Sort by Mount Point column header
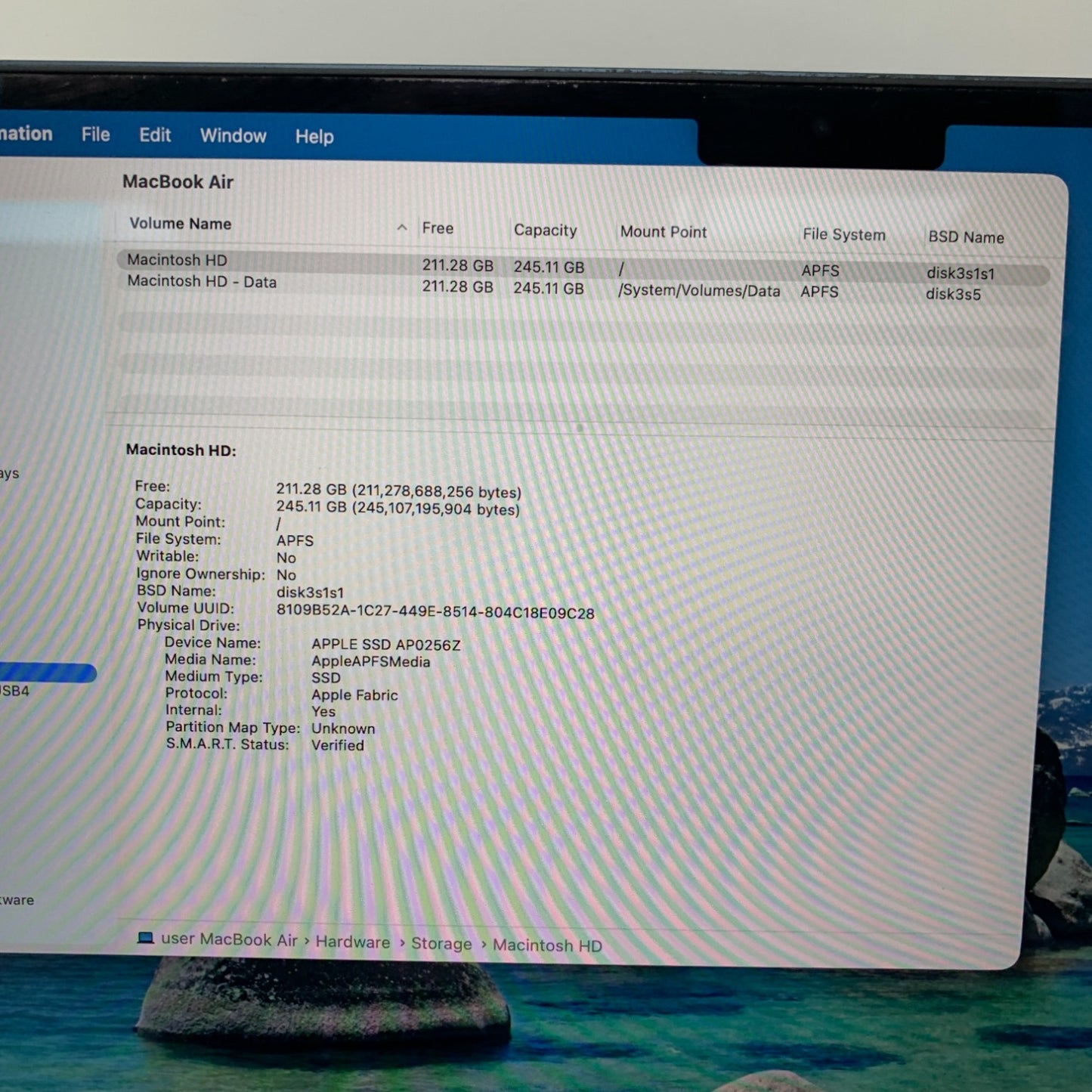The image size is (1092, 1092). (664, 232)
